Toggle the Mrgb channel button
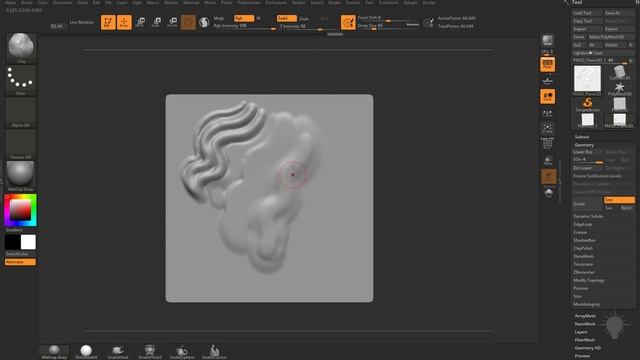Screen dimensions: 640x360 click(x=220, y=18)
